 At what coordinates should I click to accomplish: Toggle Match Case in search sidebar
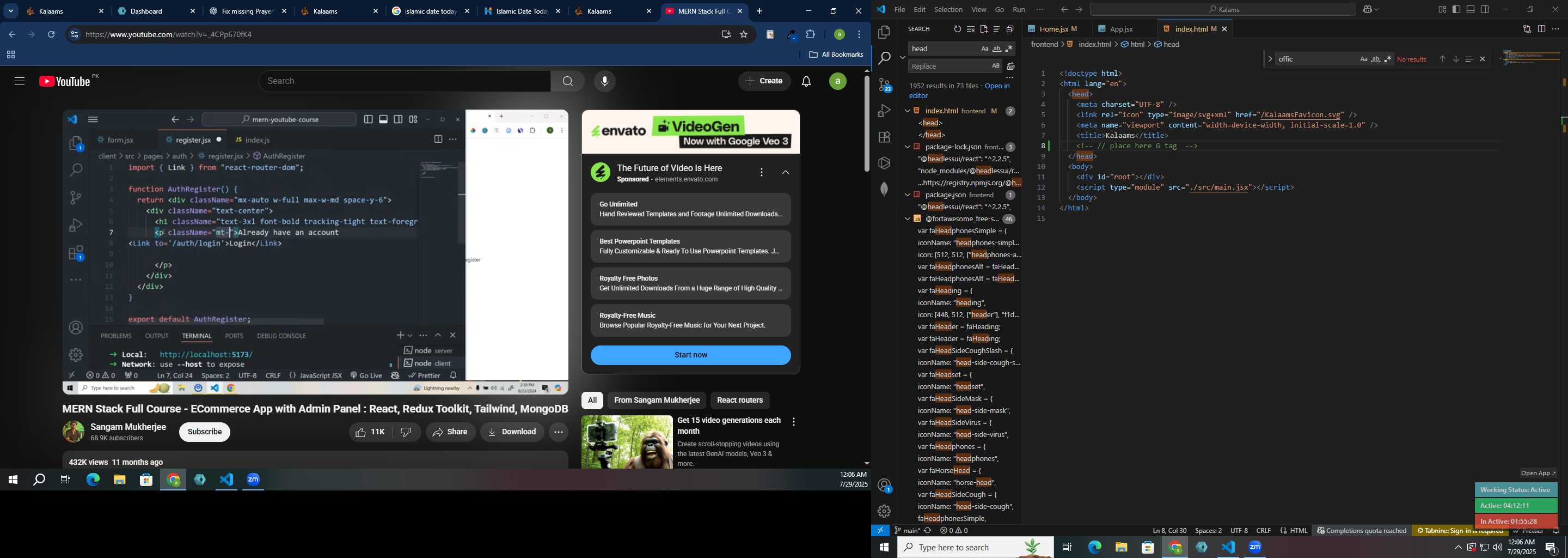click(985, 48)
